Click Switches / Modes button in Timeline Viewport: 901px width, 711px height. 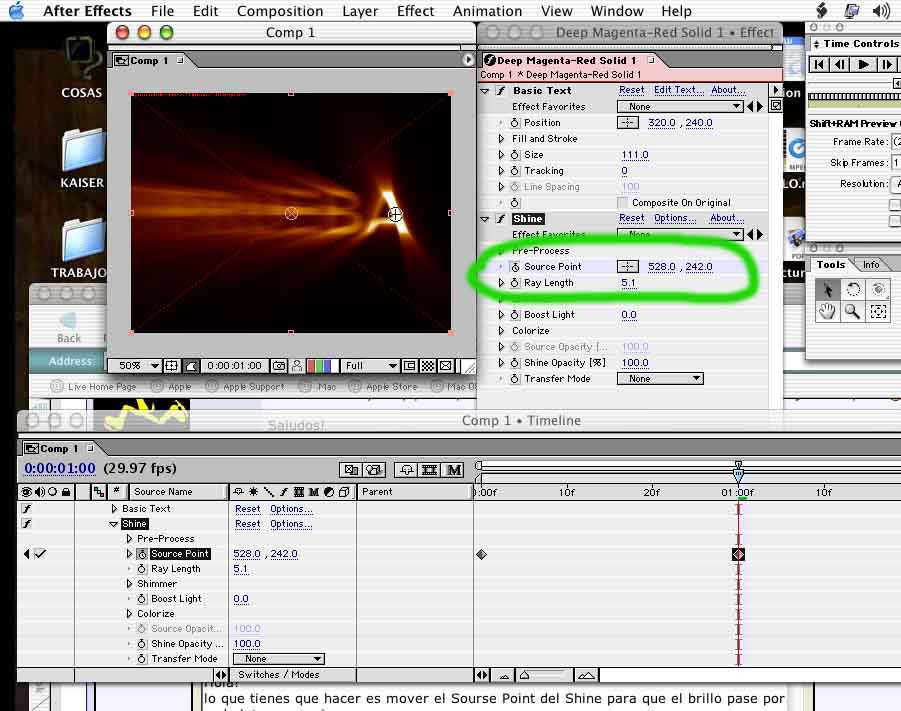279,675
